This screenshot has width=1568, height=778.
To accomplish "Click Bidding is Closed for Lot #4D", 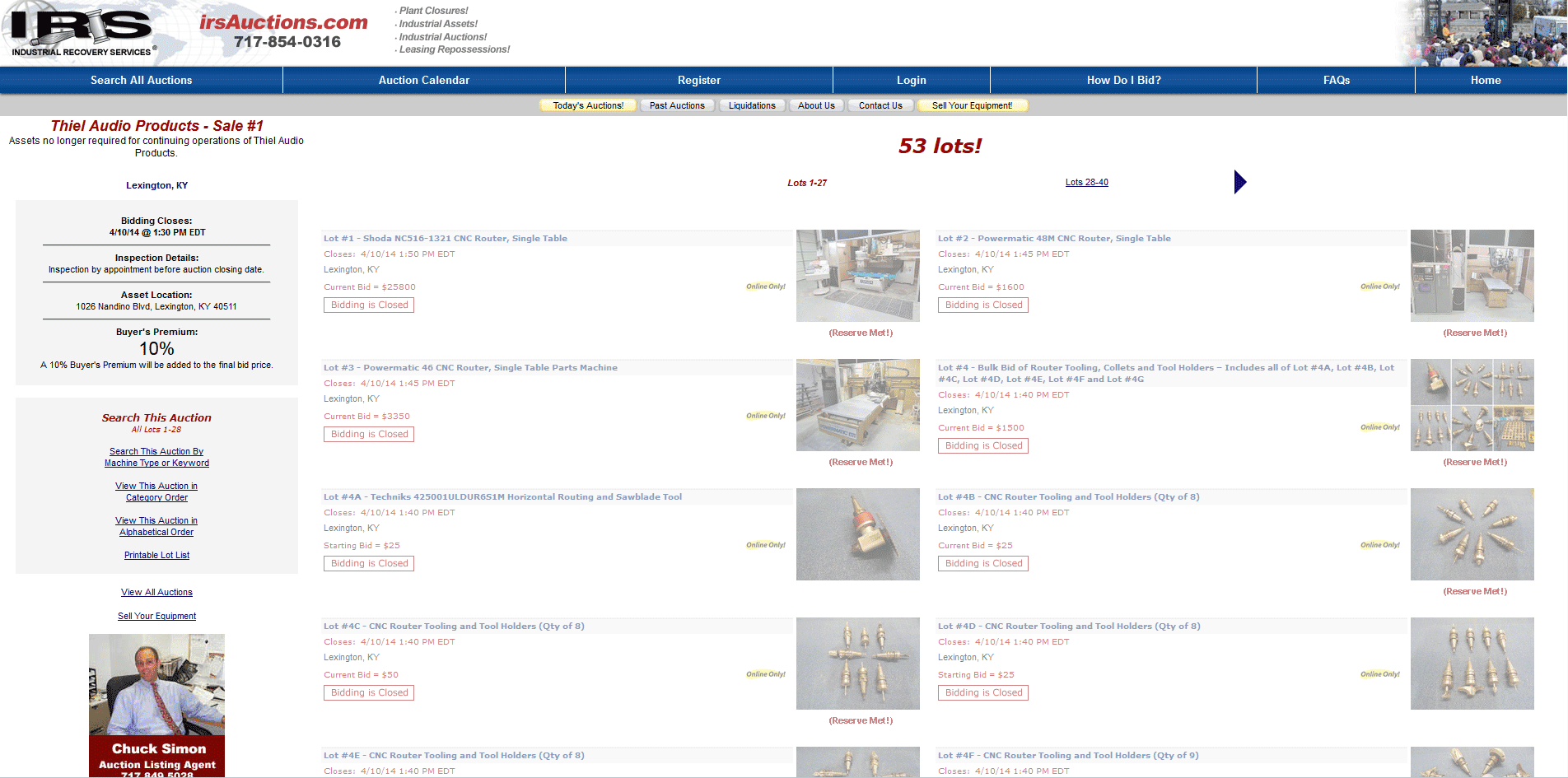I will (x=983, y=692).
